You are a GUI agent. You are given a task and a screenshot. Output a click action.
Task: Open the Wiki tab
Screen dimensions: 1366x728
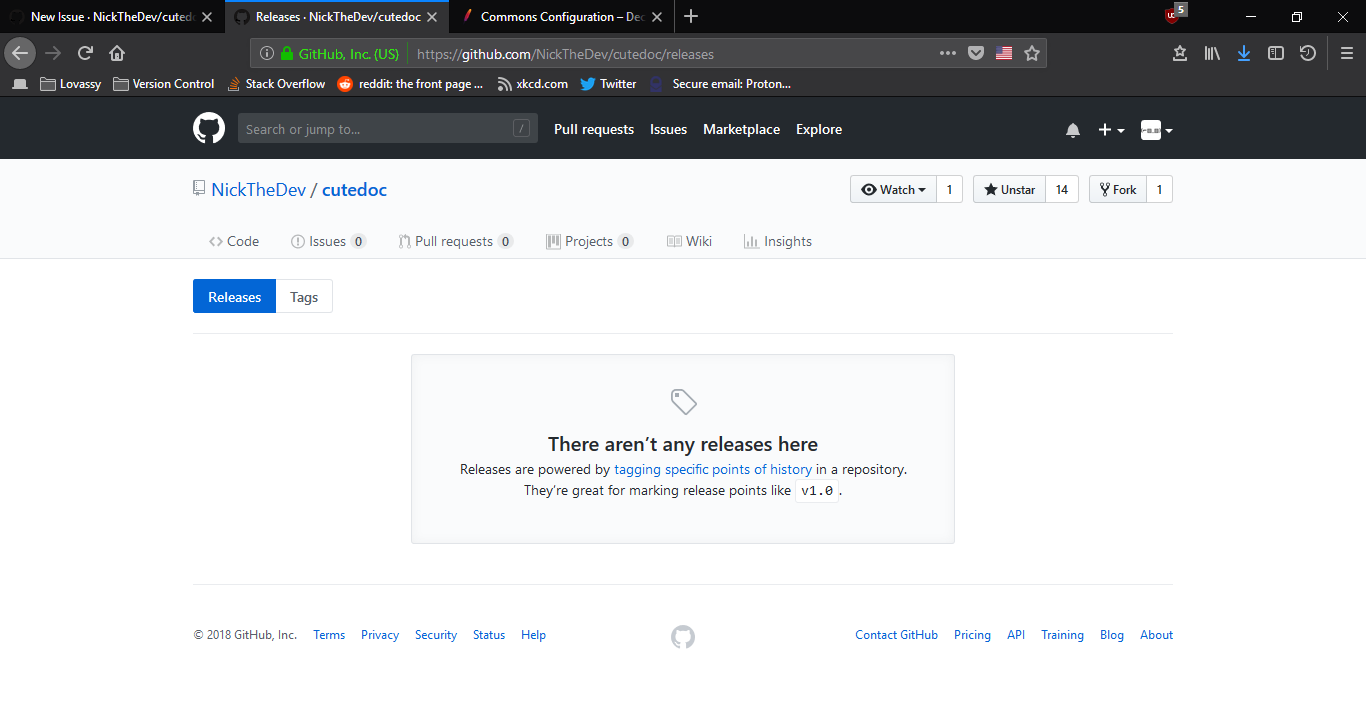tap(689, 241)
